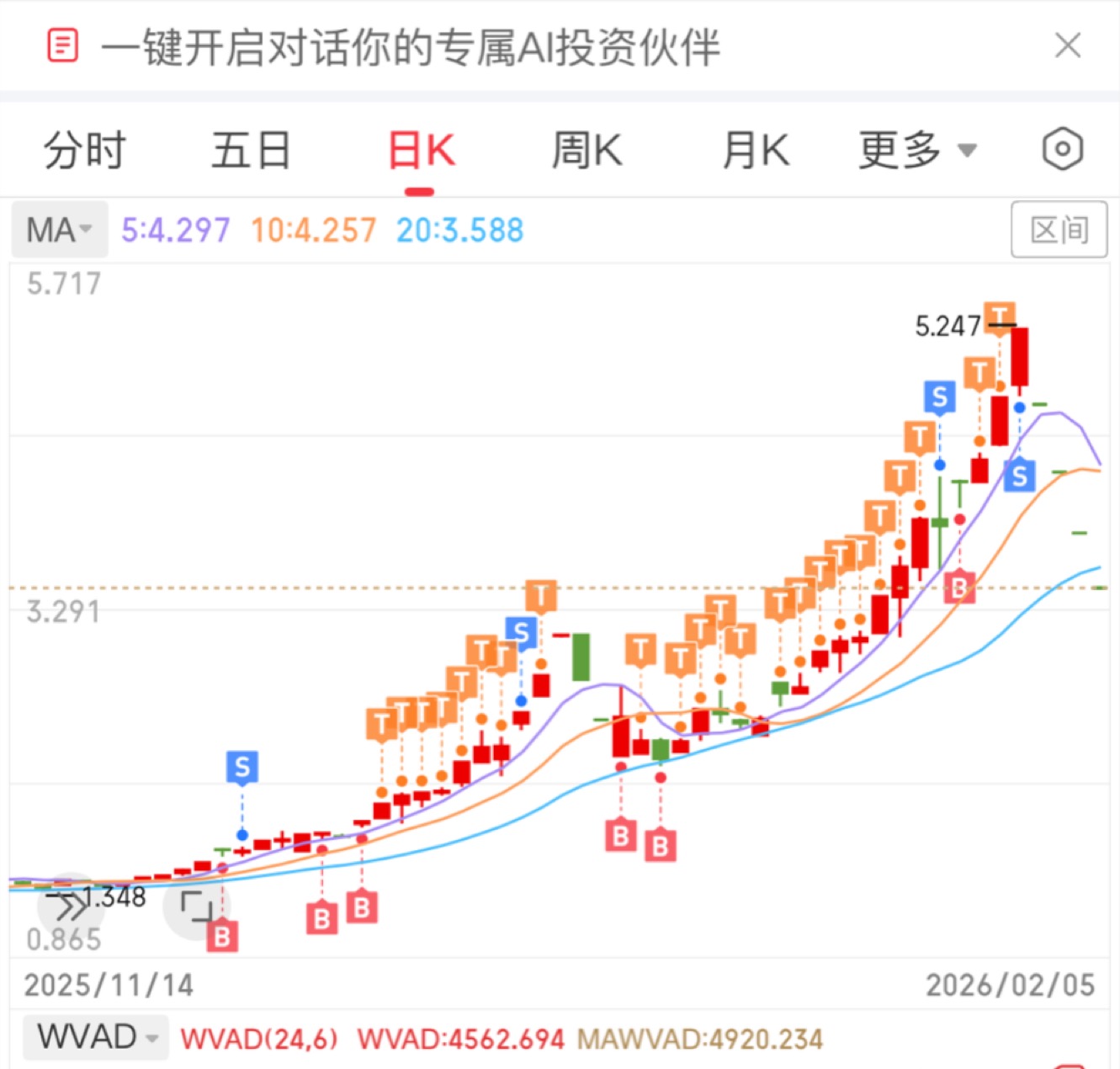Screen dimensions: 1120x1069
Task: Click the double-arrow expand chart icon
Action: (71, 907)
